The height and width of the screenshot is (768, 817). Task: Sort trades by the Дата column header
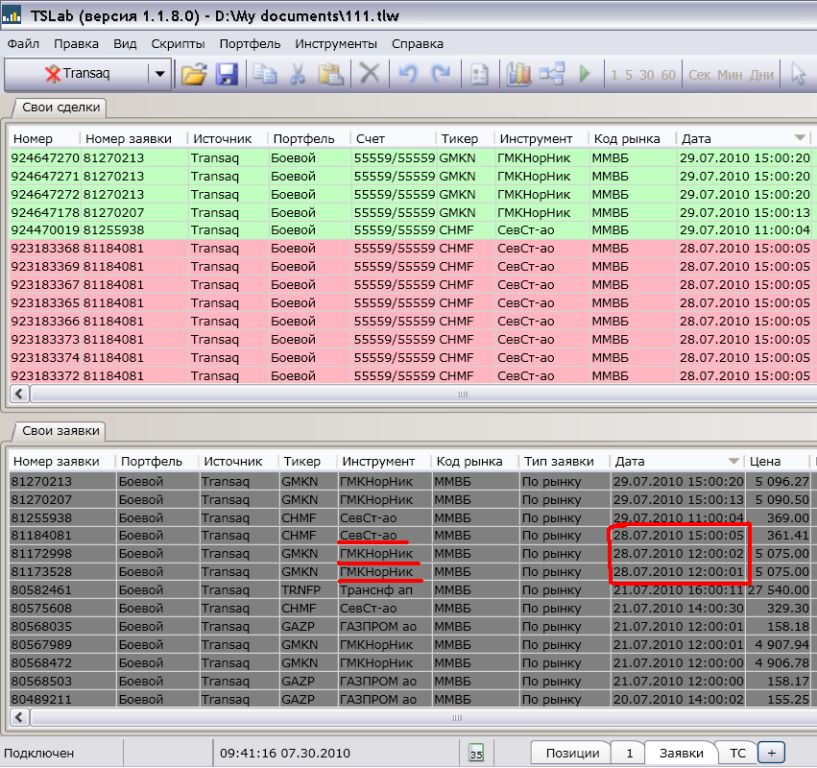point(740,138)
